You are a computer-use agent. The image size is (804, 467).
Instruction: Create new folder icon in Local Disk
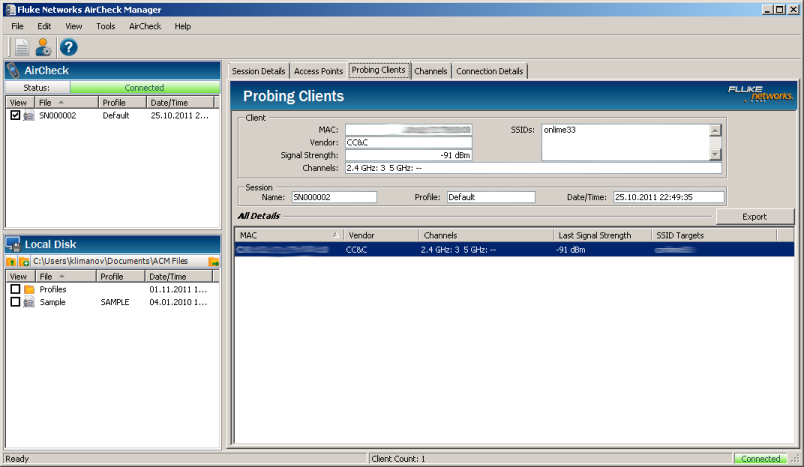click(24, 261)
